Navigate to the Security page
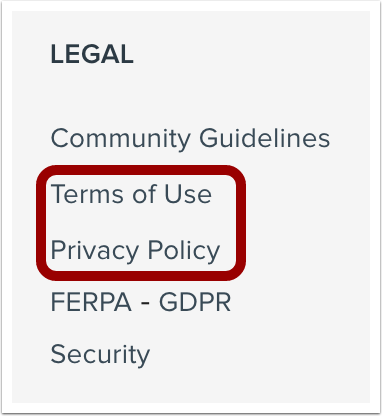The width and height of the screenshot is (382, 416). pos(100,355)
